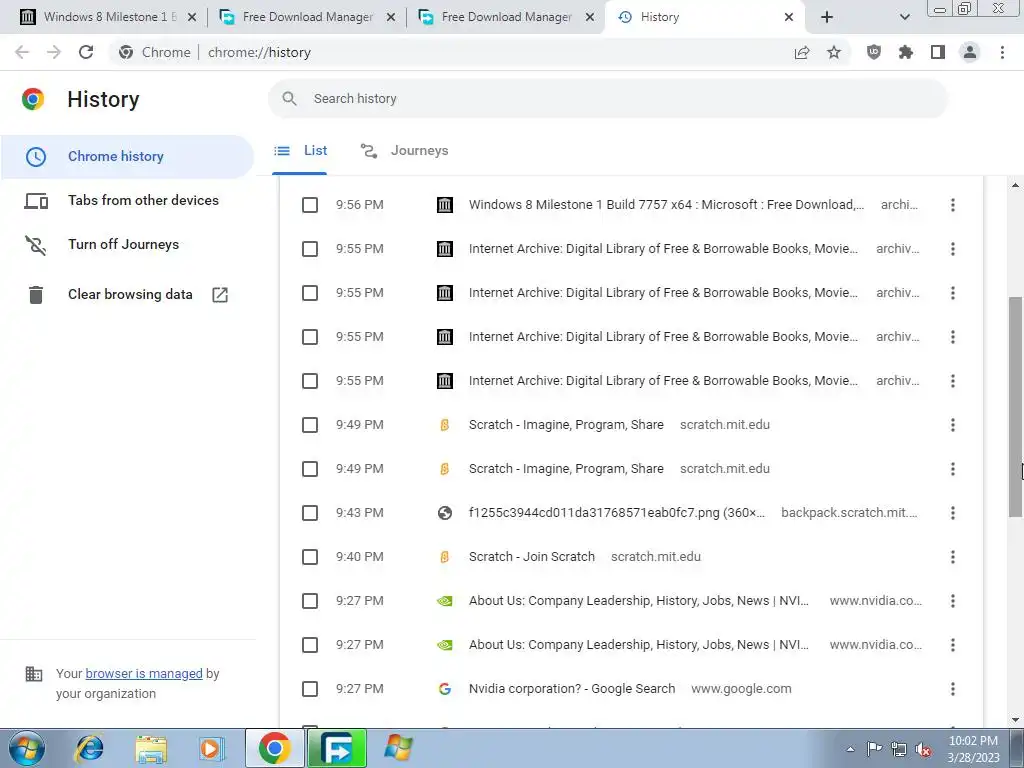
Task: Open actions menu for Join Scratch entry
Action: (953, 557)
